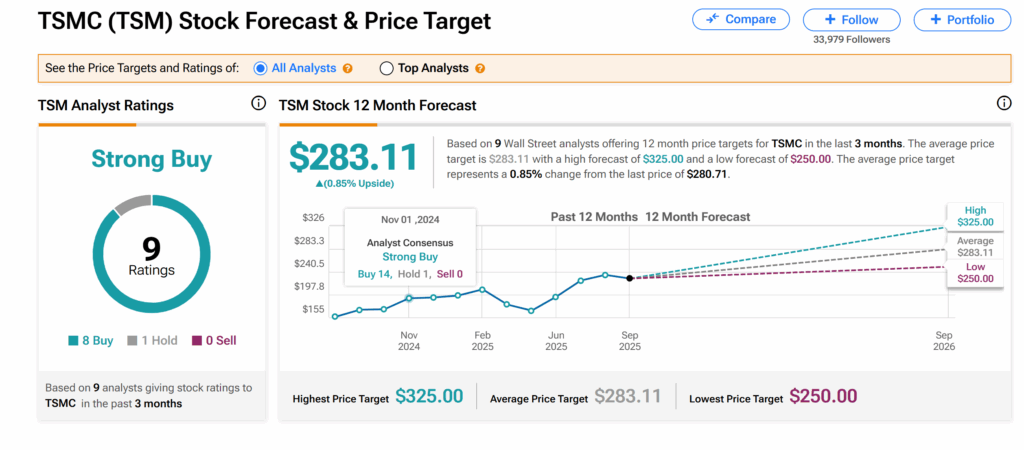This screenshot has width=1024, height=450.
Task: Click info icon at 12 Month Forecast header
Action: pos(1004,104)
